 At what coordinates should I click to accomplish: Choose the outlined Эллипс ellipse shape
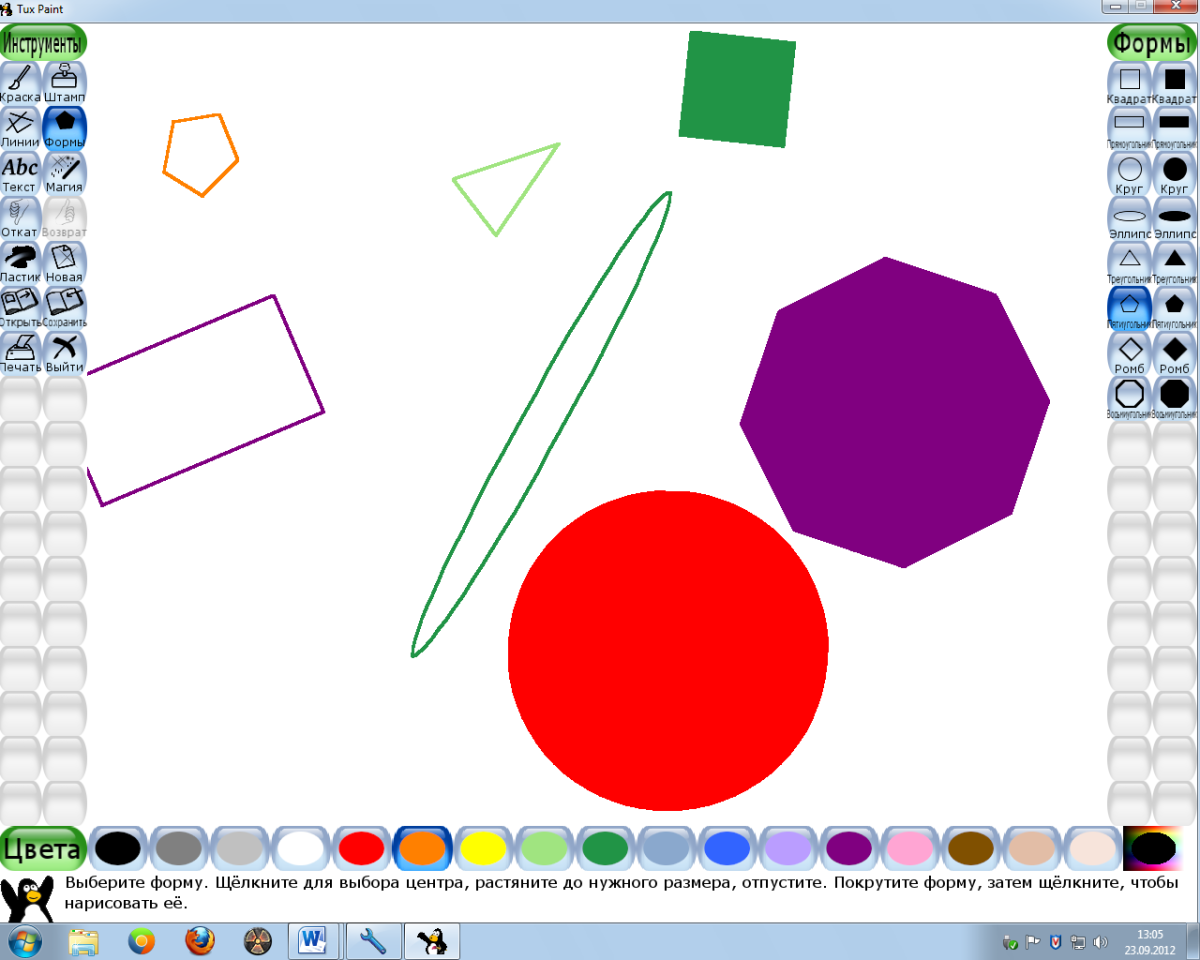point(1129,217)
